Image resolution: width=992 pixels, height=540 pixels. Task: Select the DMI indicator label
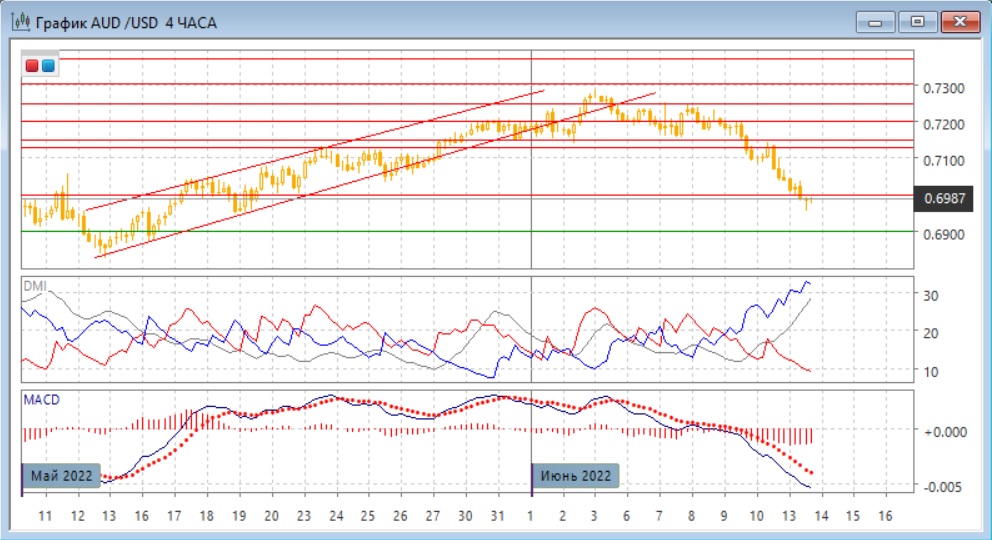[35, 285]
